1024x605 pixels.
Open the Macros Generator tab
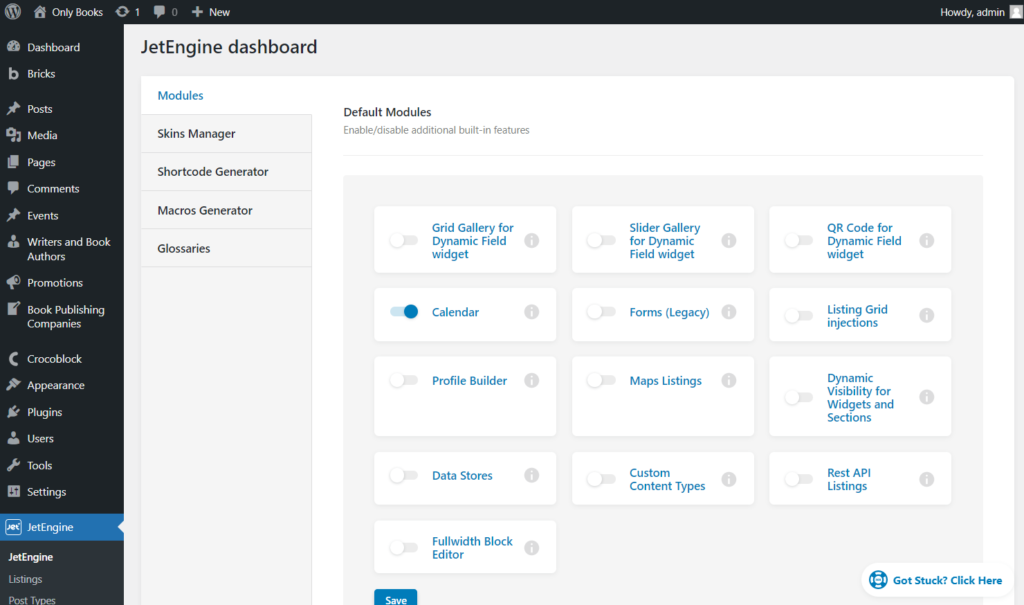pyautogui.click(x=226, y=210)
